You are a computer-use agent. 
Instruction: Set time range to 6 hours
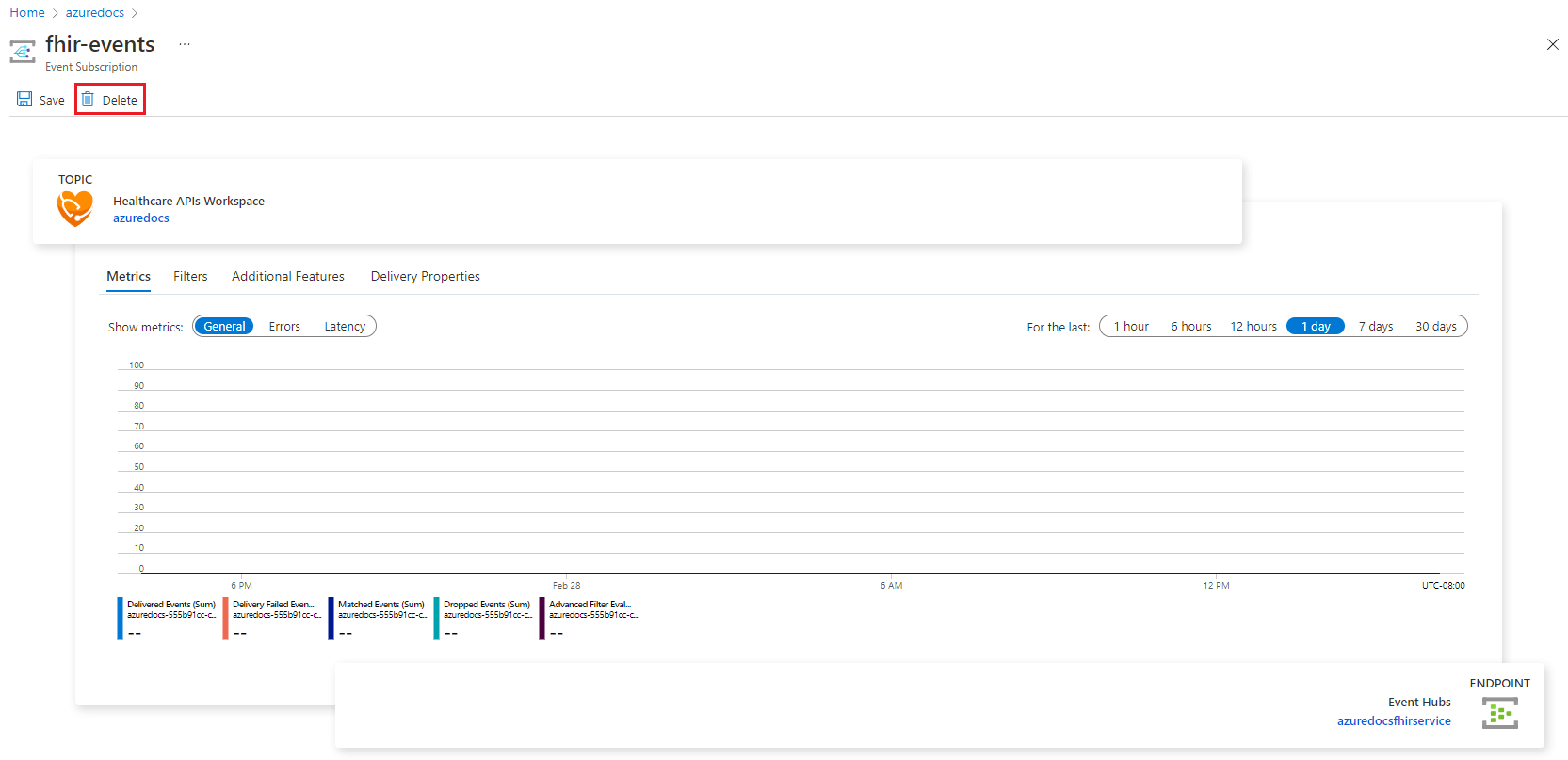click(1191, 326)
